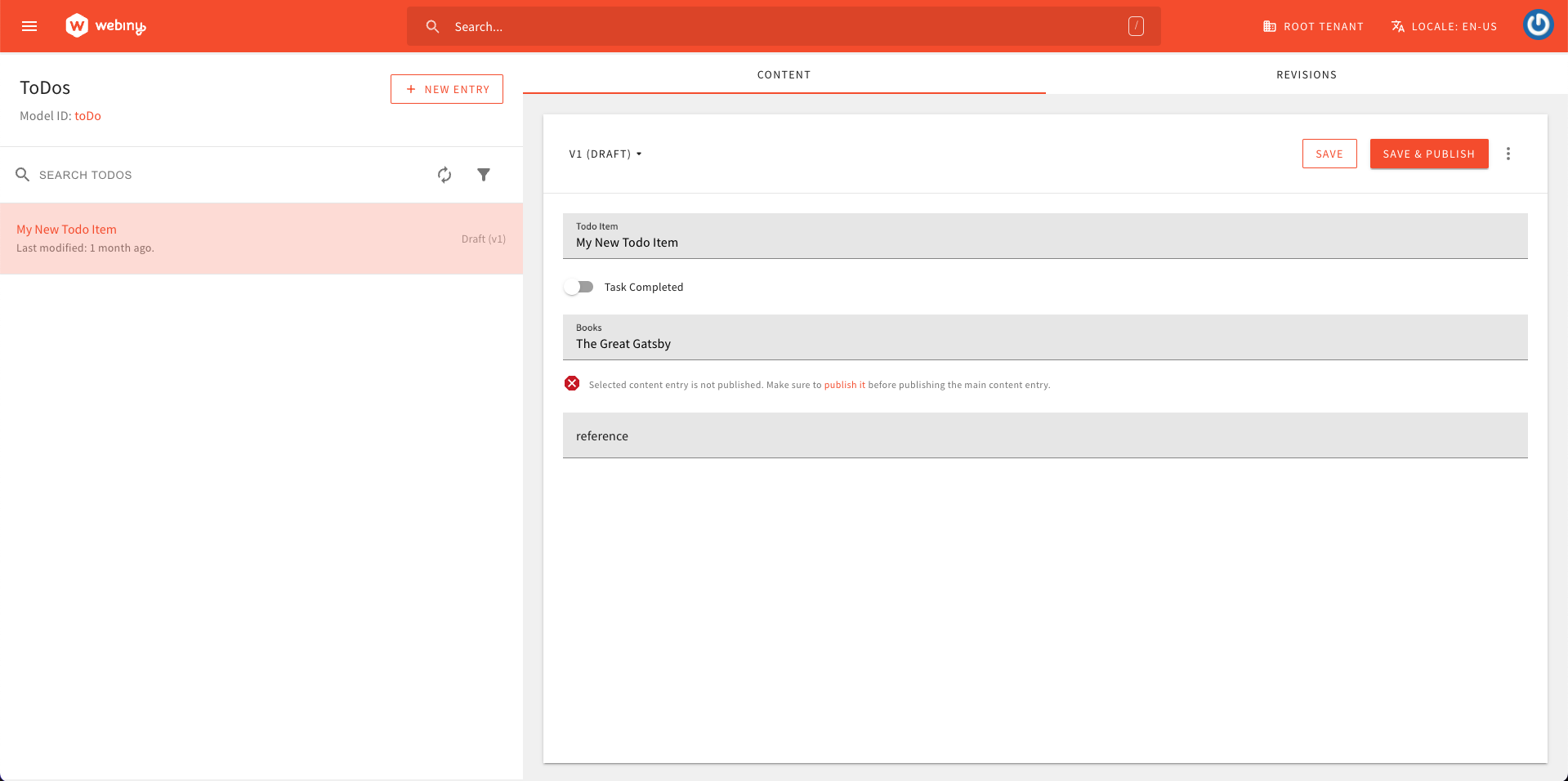Select the My New Todo Item entry
1568x781 pixels.
261,239
